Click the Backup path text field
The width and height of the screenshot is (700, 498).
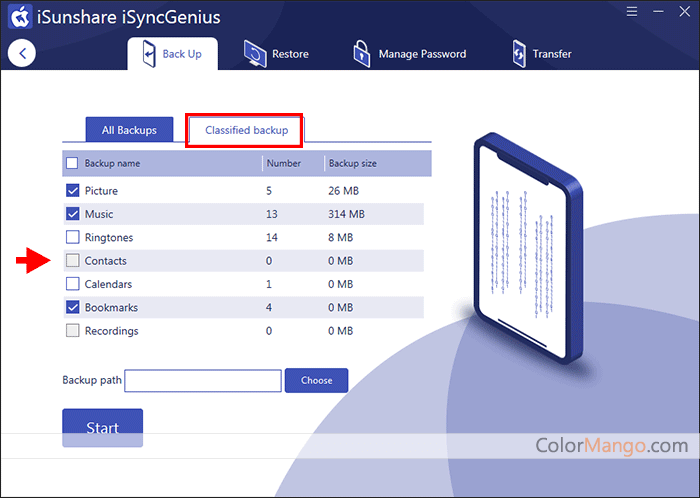[x=203, y=381]
